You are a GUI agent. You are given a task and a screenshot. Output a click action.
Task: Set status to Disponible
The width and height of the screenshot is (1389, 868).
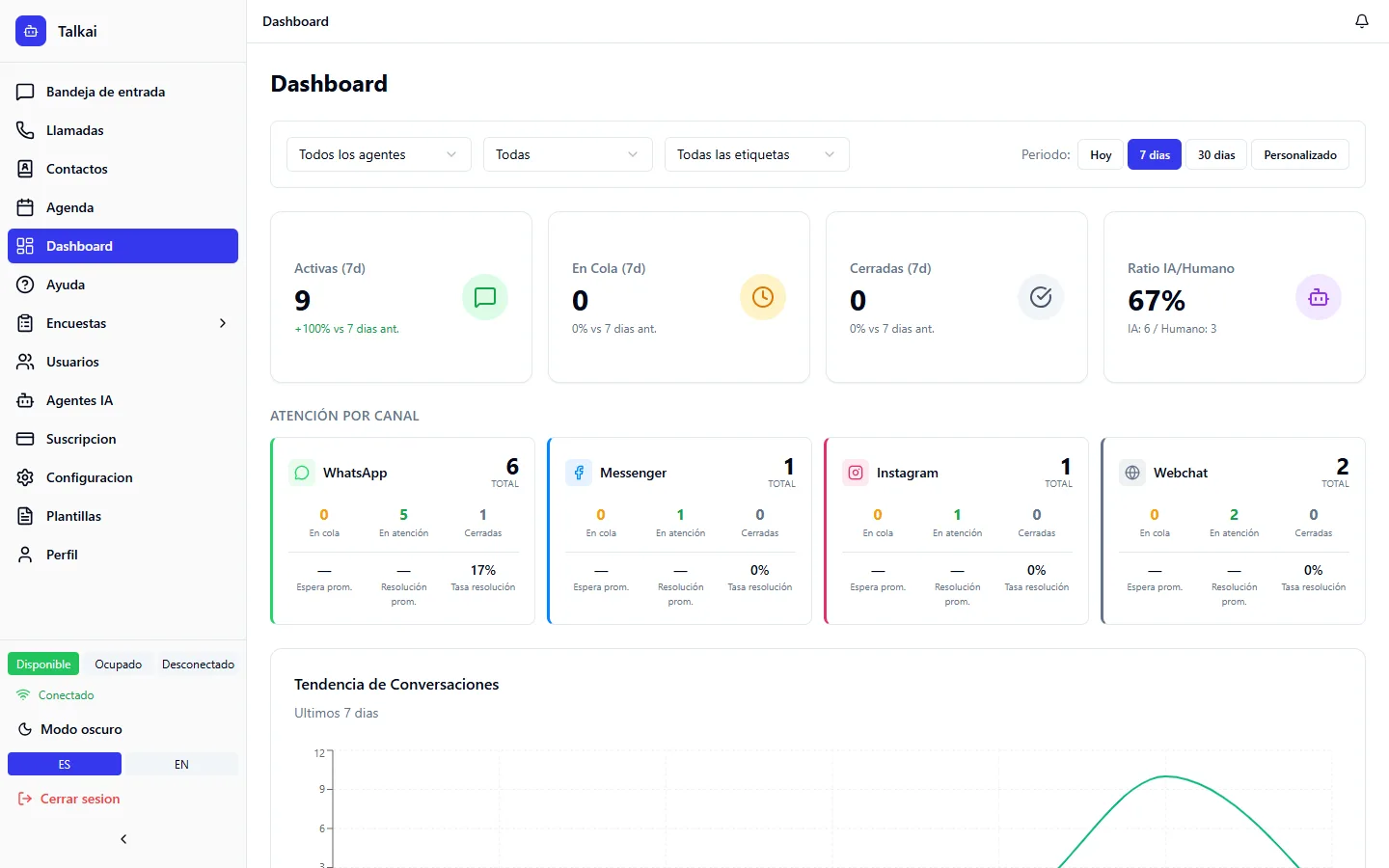(43, 665)
